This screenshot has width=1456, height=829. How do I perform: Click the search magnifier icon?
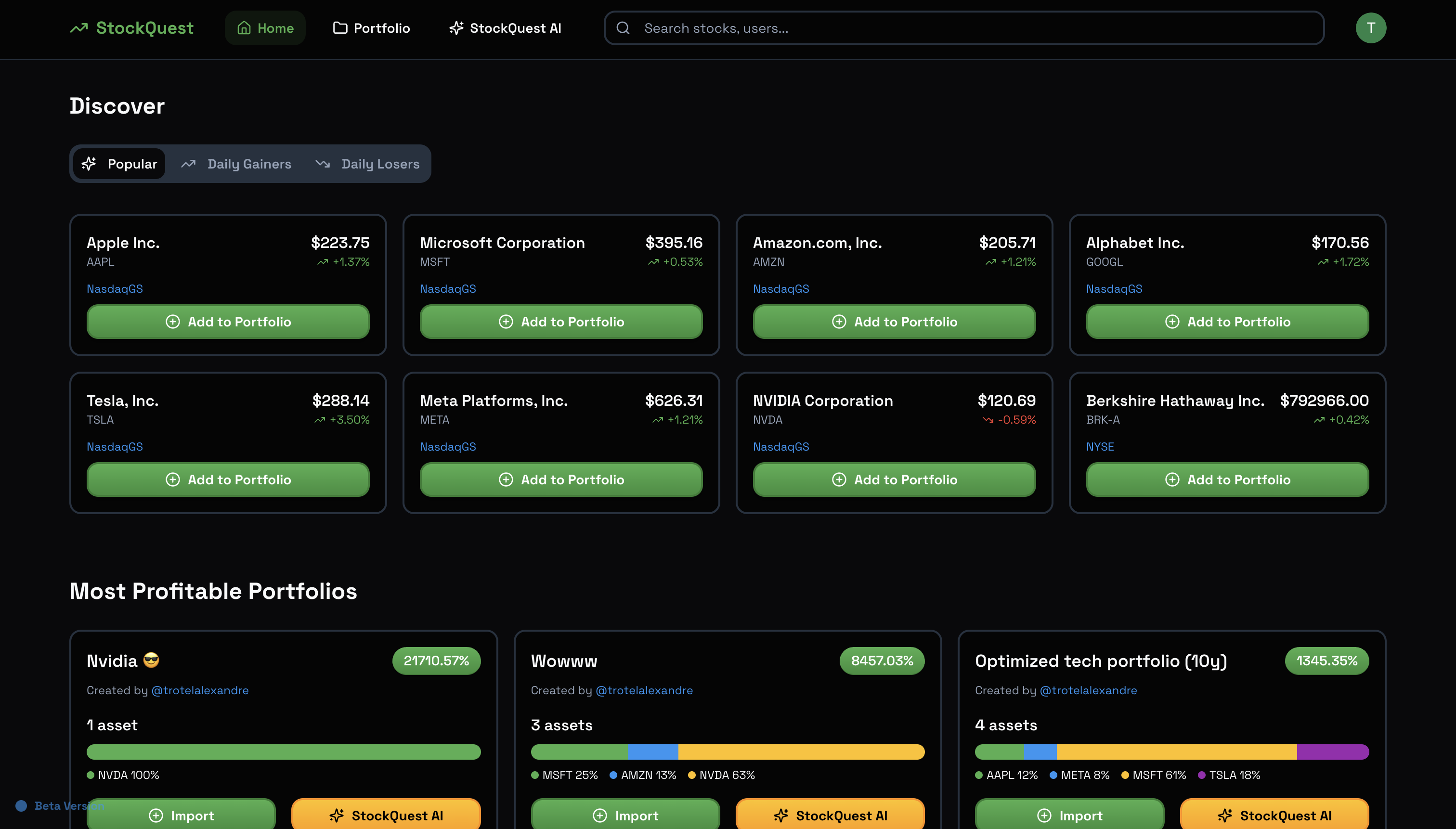click(x=623, y=28)
